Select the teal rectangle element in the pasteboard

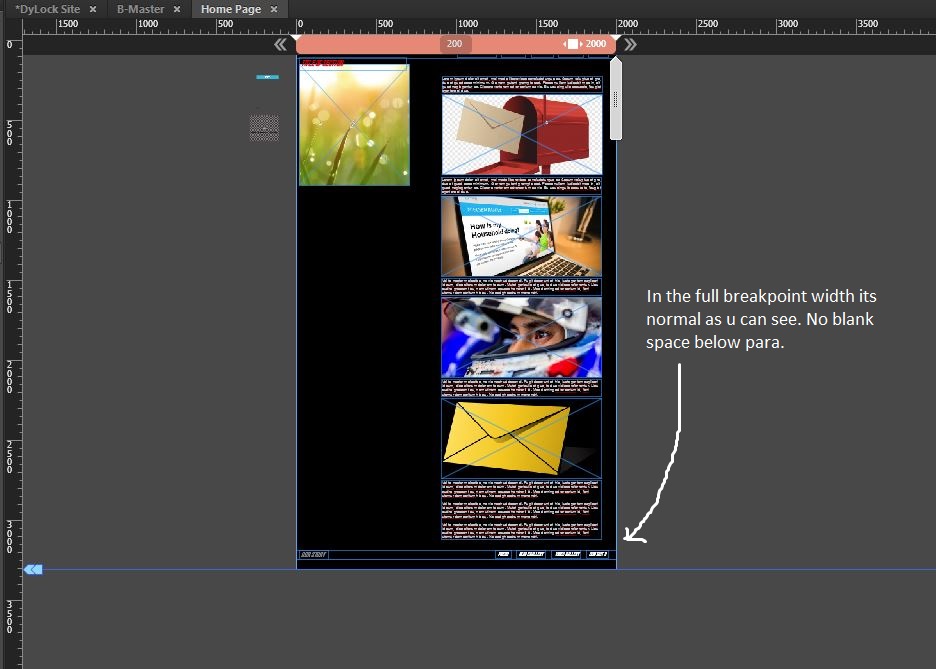click(x=266, y=77)
